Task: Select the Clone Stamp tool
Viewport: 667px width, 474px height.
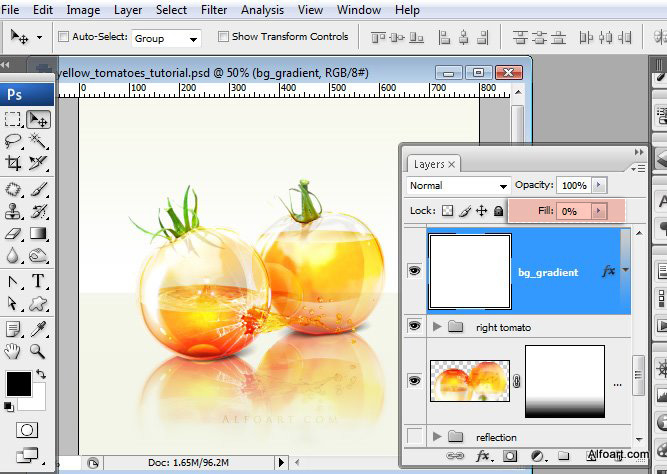Action: [13, 211]
